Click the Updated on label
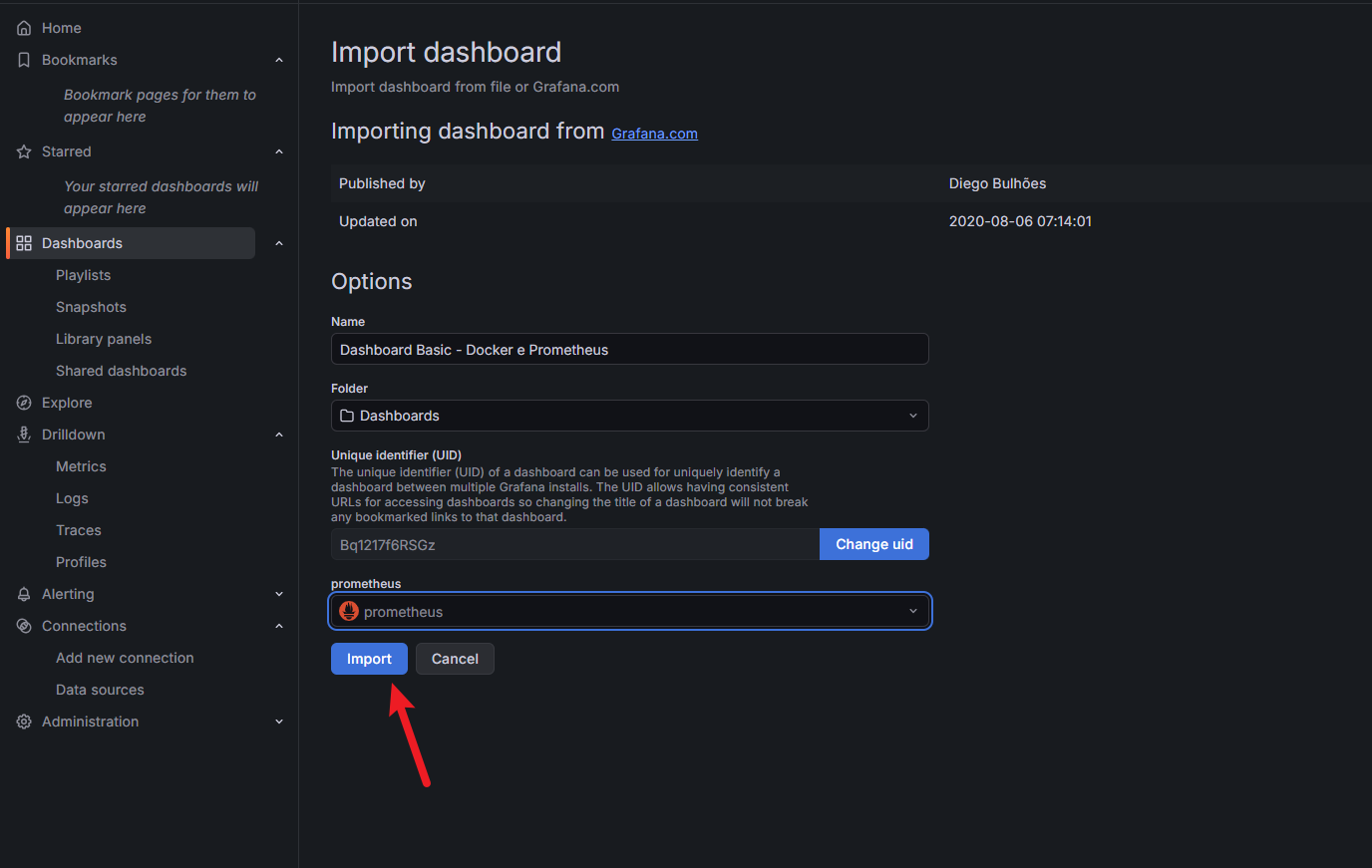The height and width of the screenshot is (868, 1372). 378,221
